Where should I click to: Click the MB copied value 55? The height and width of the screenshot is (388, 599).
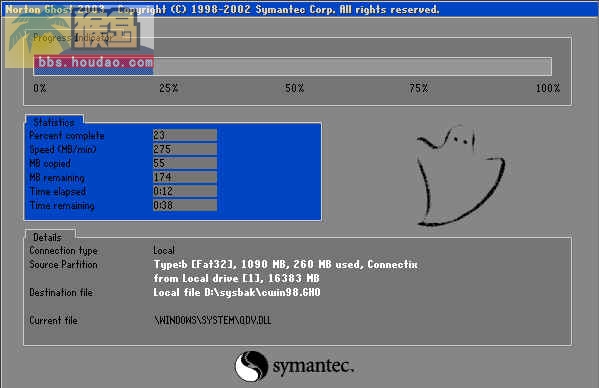pos(185,163)
